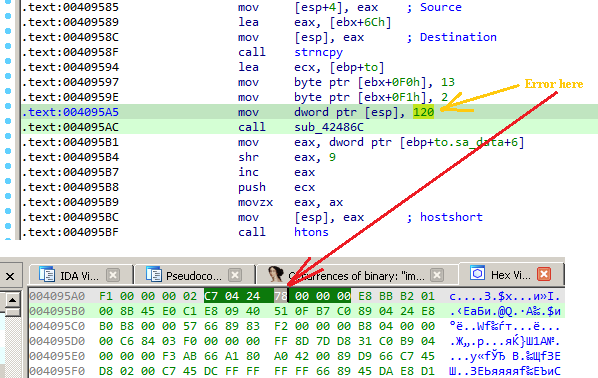Follow the sub_42486C call target
The image size is (598, 378).
tap(329, 127)
